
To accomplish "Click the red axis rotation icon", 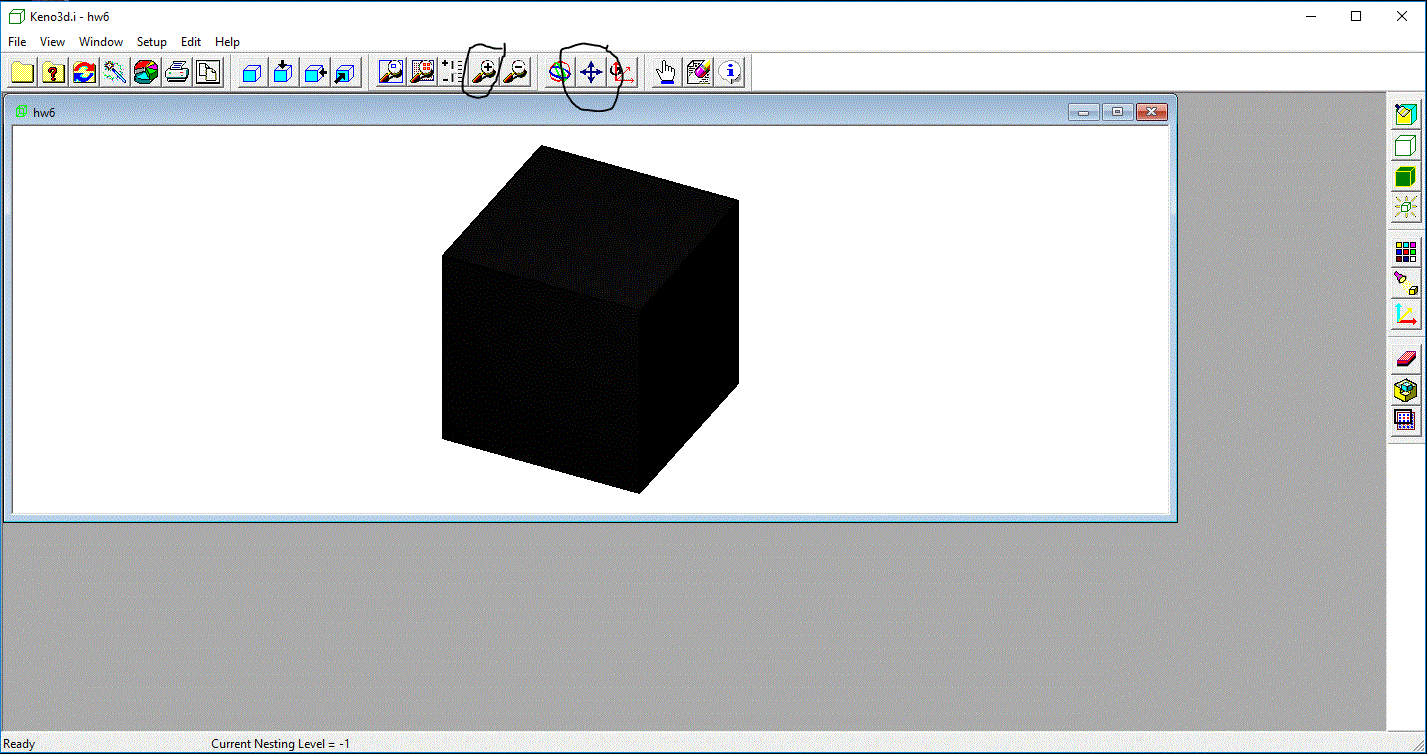I will pos(622,72).
